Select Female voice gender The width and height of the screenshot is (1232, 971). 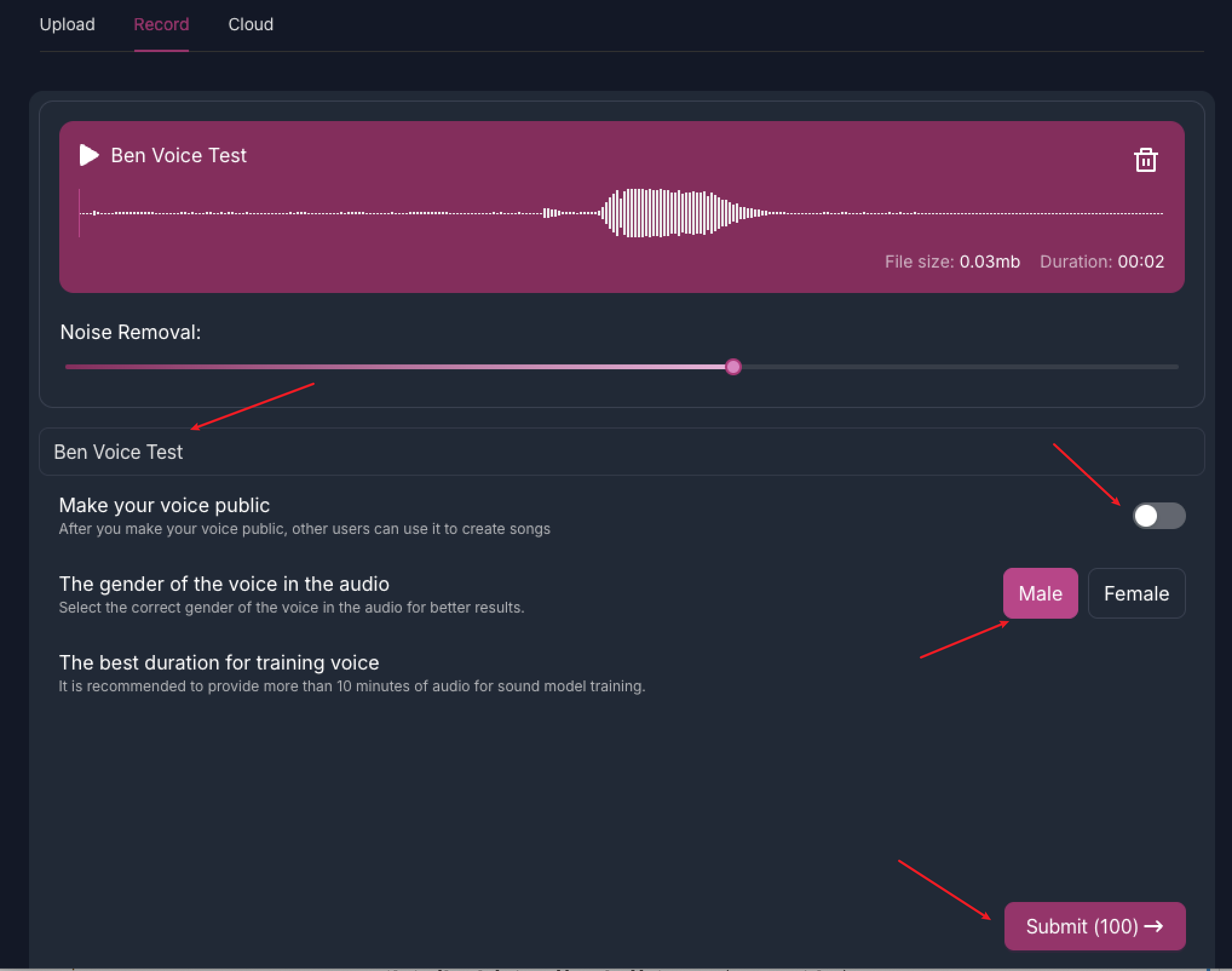point(1136,593)
